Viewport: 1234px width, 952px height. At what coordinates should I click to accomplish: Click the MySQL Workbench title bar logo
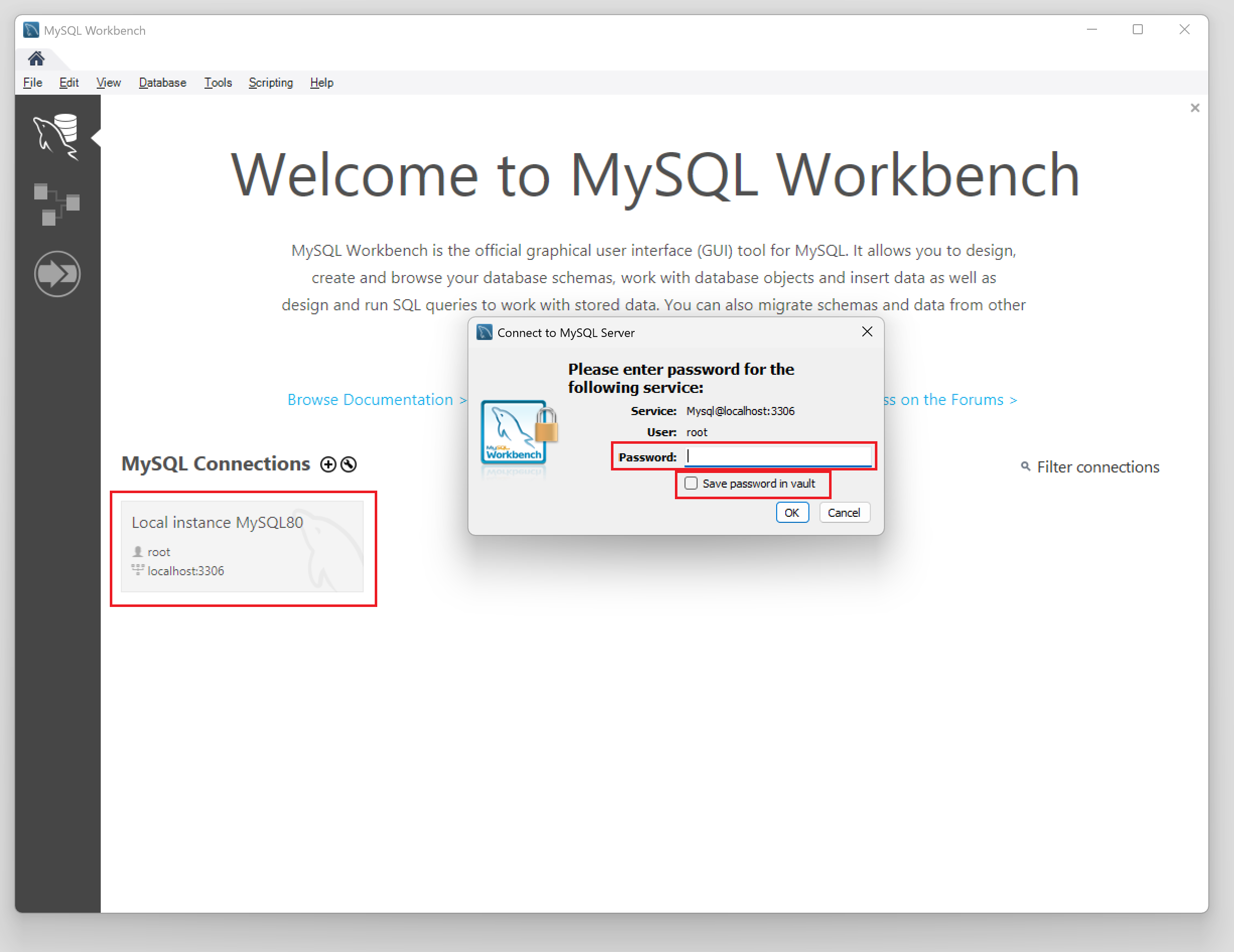(31, 30)
